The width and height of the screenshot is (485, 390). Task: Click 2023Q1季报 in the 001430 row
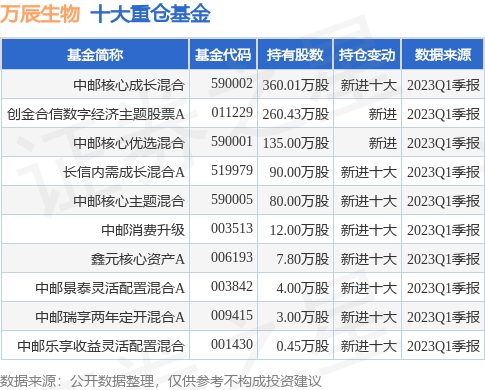pos(443,346)
